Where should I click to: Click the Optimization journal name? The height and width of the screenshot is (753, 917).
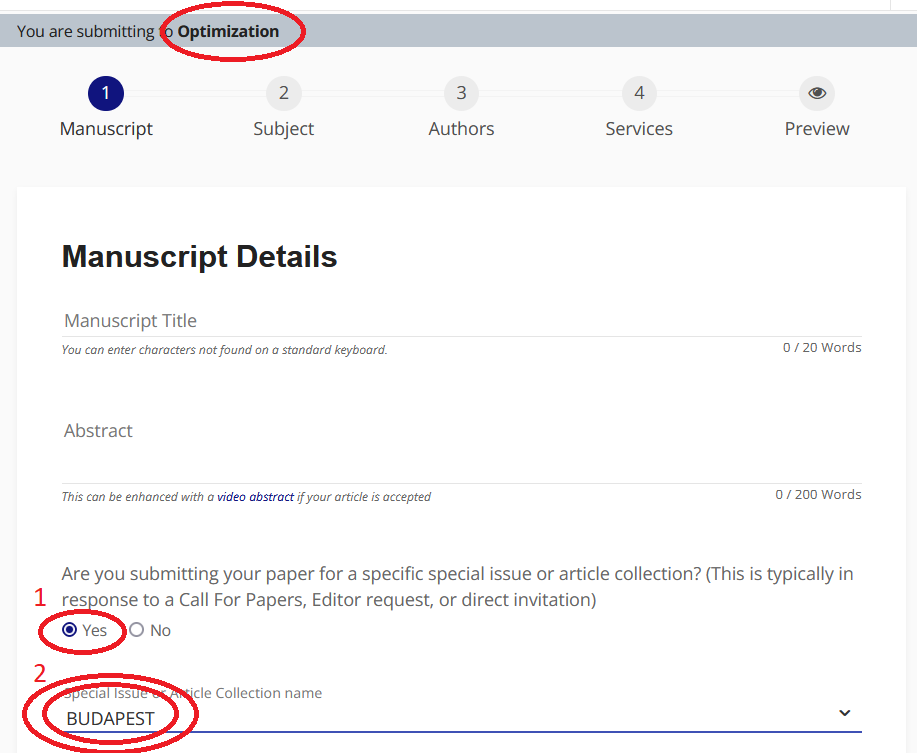coord(228,31)
